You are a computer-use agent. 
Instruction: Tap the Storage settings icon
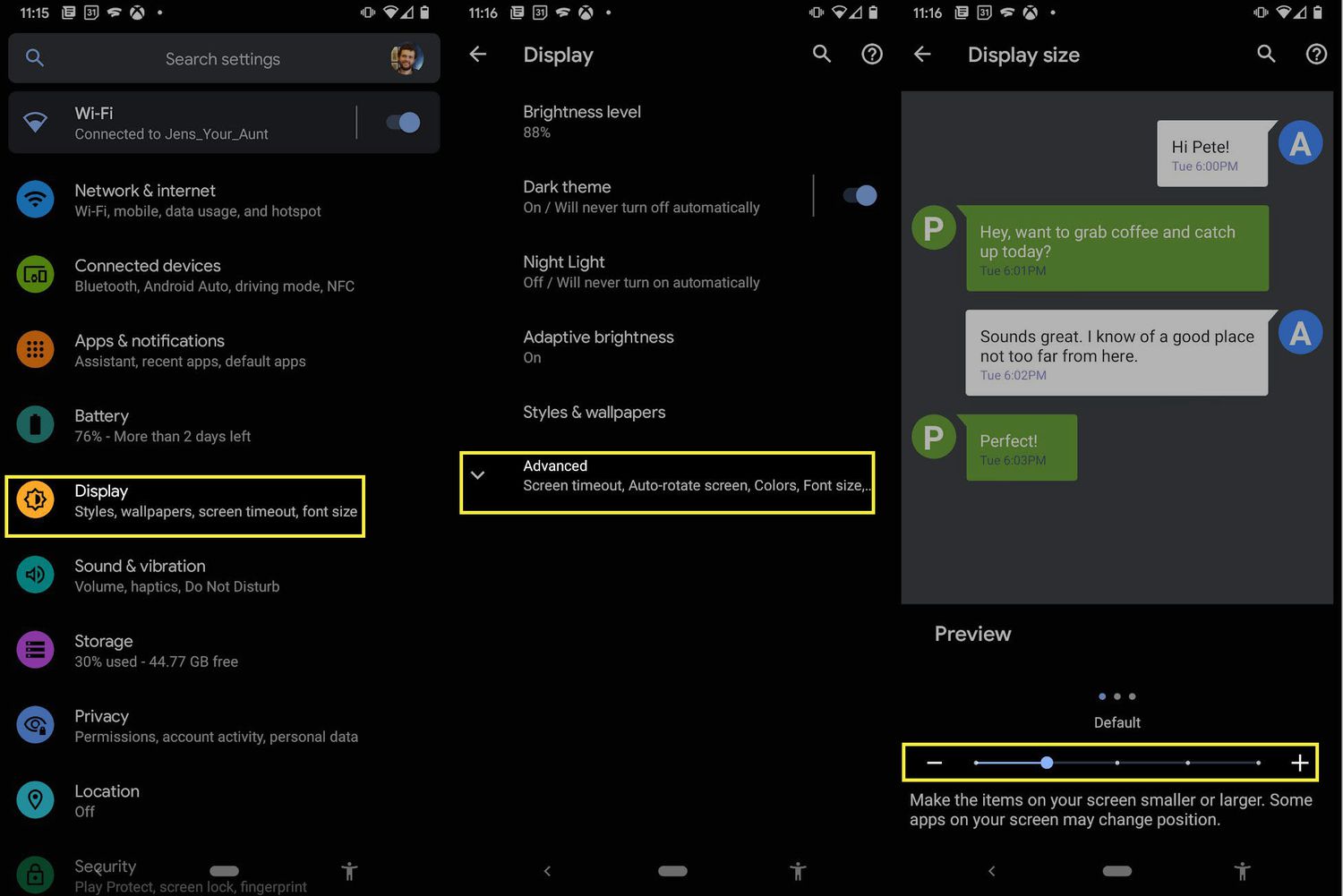pos(35,650)
